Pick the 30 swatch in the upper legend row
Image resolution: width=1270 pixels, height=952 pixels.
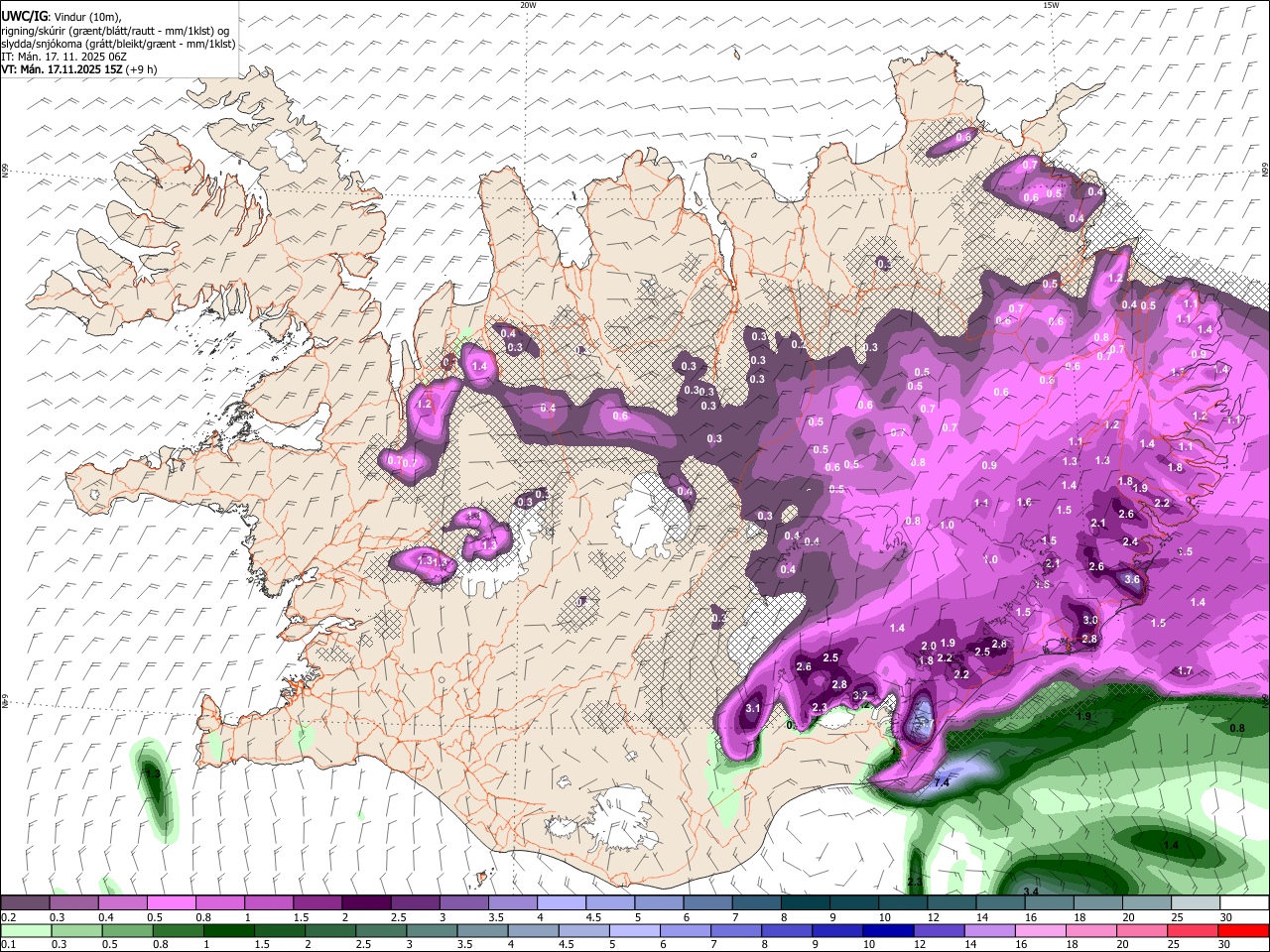[1244, 903]
